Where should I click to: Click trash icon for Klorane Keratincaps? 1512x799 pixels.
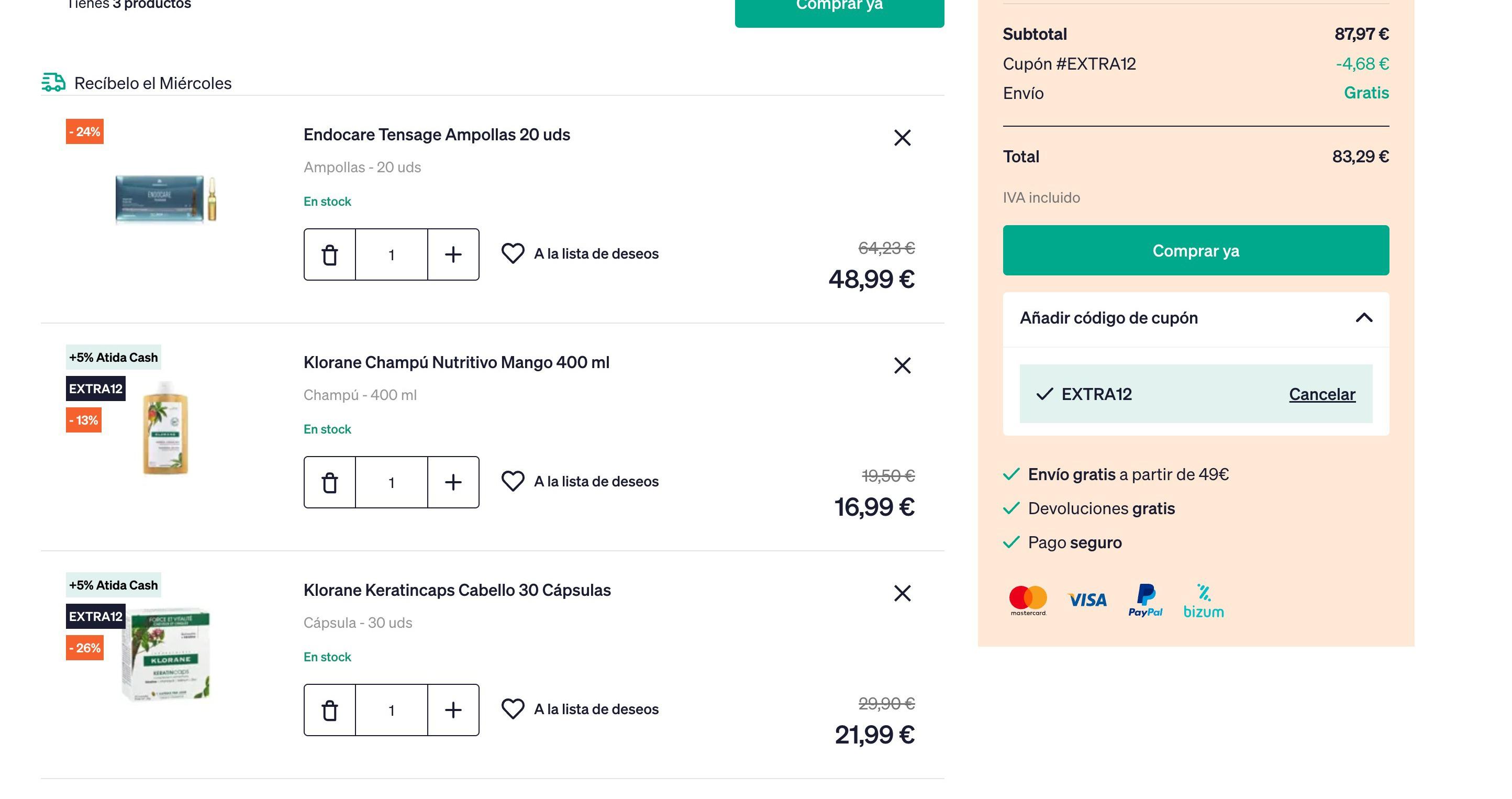[x=330, y=711]
